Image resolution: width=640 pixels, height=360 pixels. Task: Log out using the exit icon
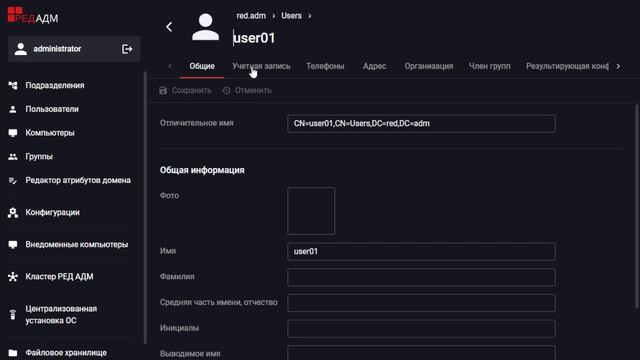[x=127, y=49]
